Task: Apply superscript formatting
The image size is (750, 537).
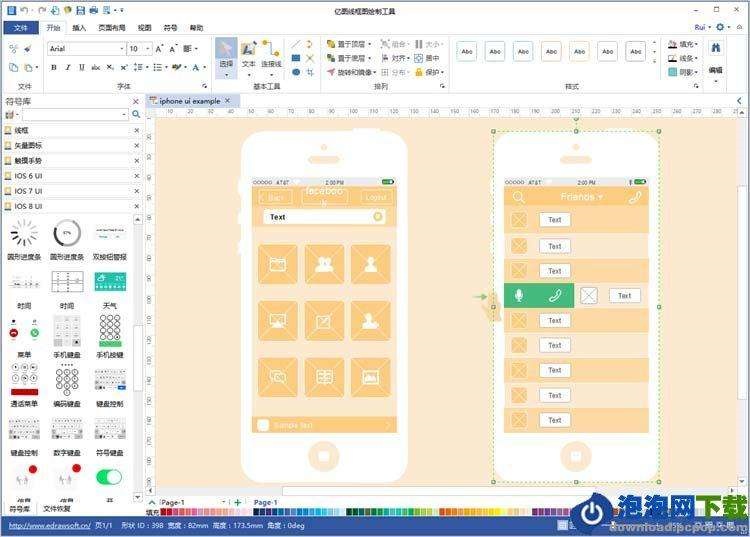Action: [x=124, y=67]
